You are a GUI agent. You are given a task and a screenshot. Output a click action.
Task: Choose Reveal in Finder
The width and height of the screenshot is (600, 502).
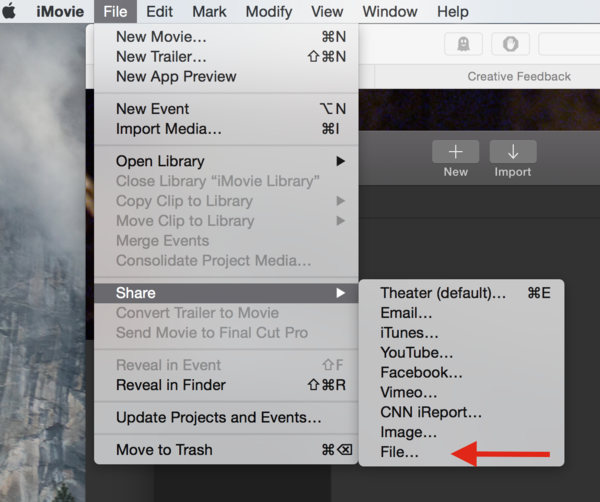pos(226,385)
